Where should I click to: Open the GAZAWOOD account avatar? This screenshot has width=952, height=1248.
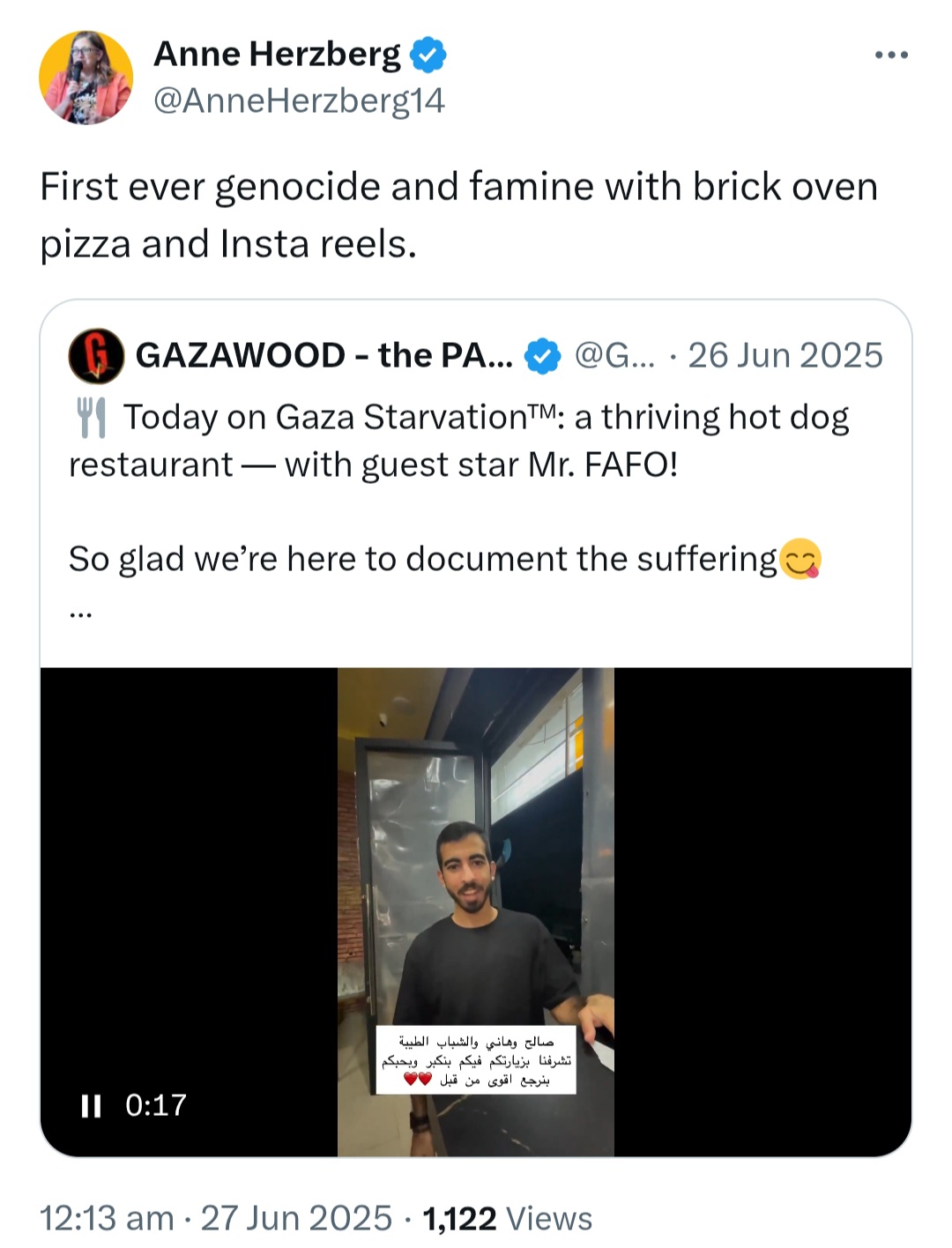coord(96,355)
